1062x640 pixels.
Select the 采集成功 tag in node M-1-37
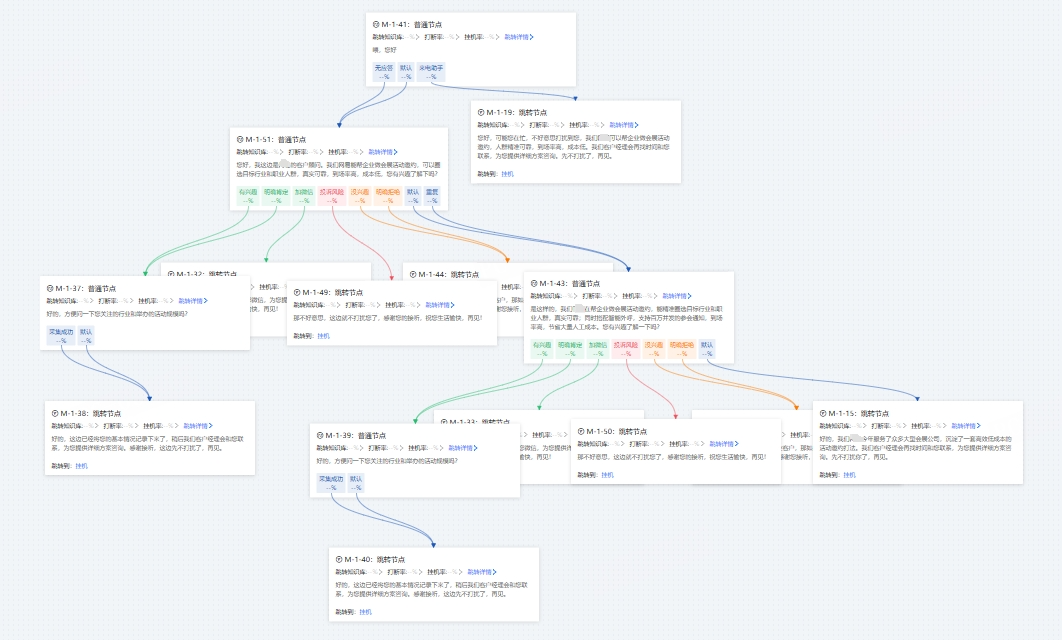(61, 336)
